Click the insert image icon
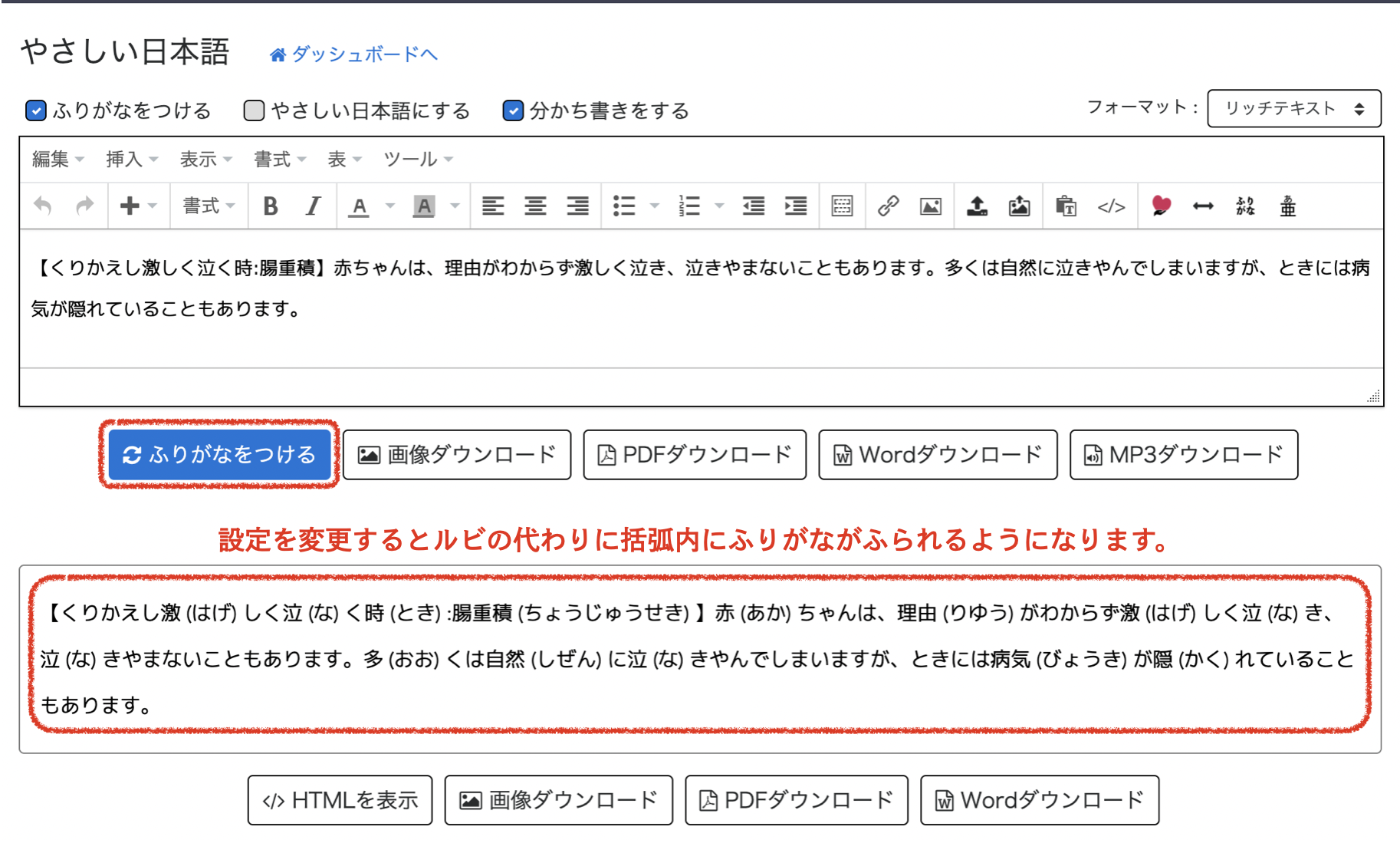 point(929,206)
